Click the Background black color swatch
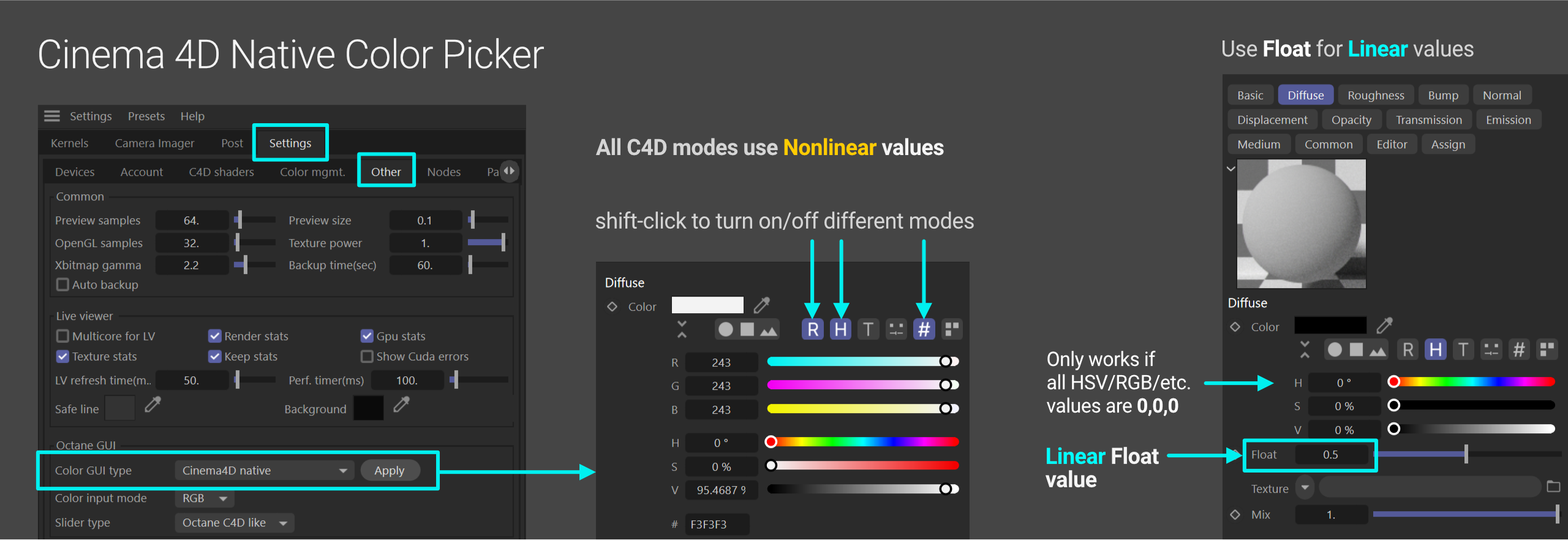Image resolution: width=1568 pixels, height=540 pixels. point(369,408)
